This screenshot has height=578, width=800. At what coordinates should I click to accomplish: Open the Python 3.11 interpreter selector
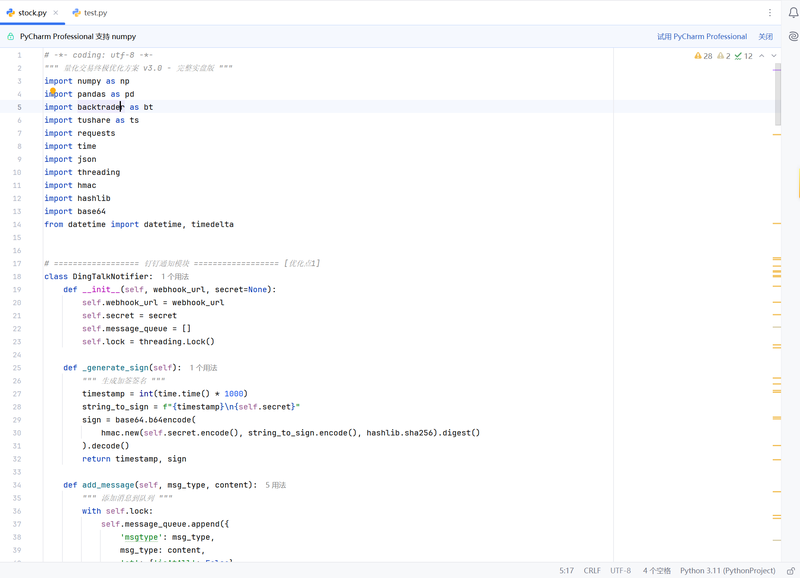[728, 570]
